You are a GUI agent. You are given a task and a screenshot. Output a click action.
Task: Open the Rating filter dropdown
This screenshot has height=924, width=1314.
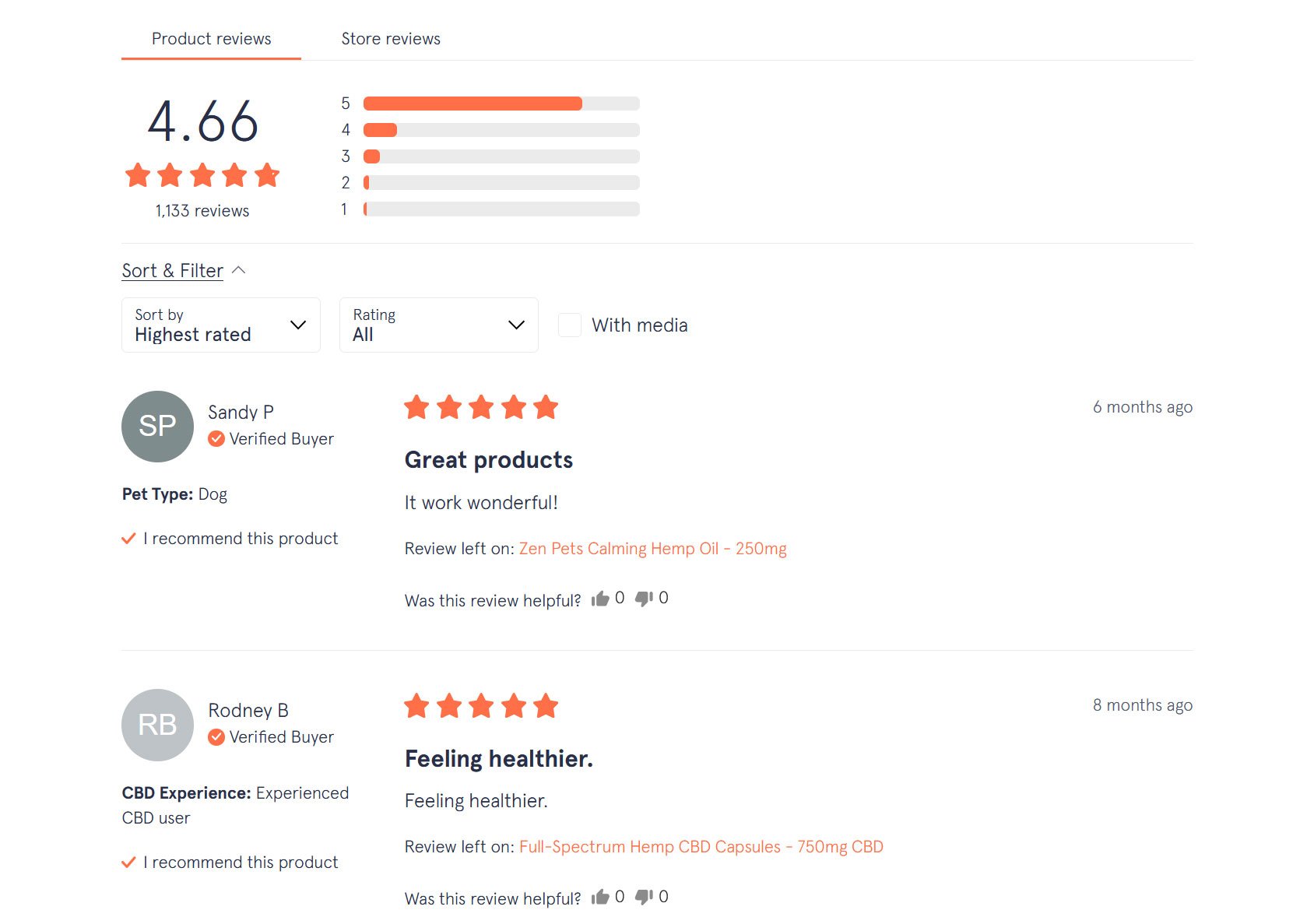point(438,325)
